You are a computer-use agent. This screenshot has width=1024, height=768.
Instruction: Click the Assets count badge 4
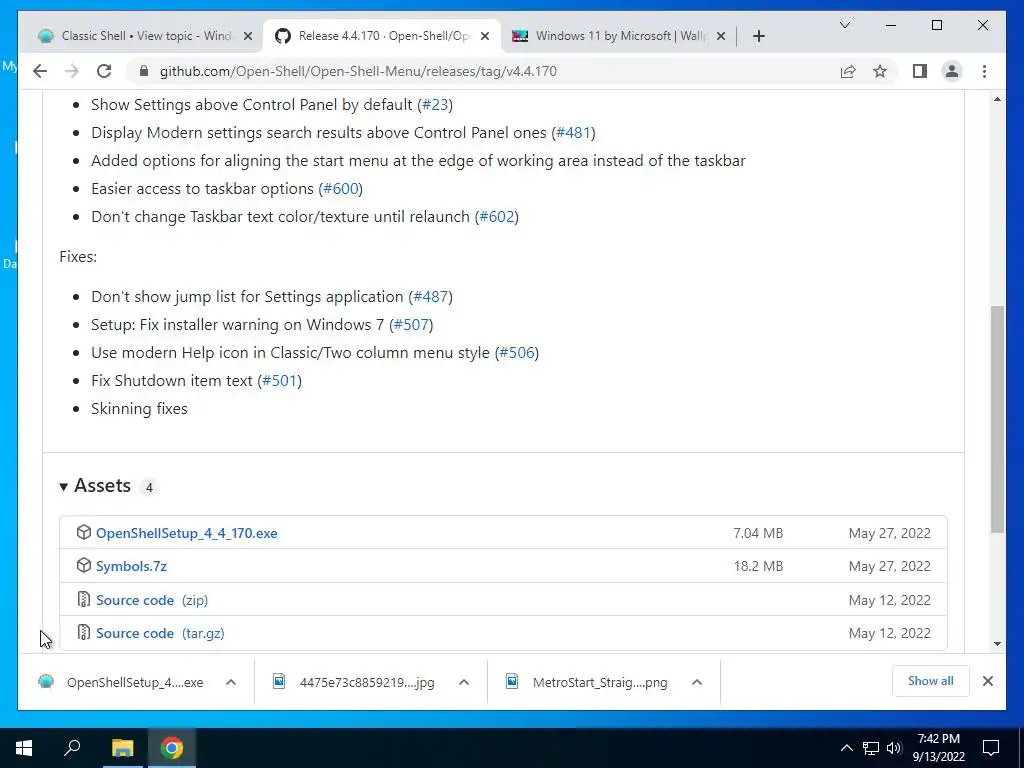[x=149, y=487]
